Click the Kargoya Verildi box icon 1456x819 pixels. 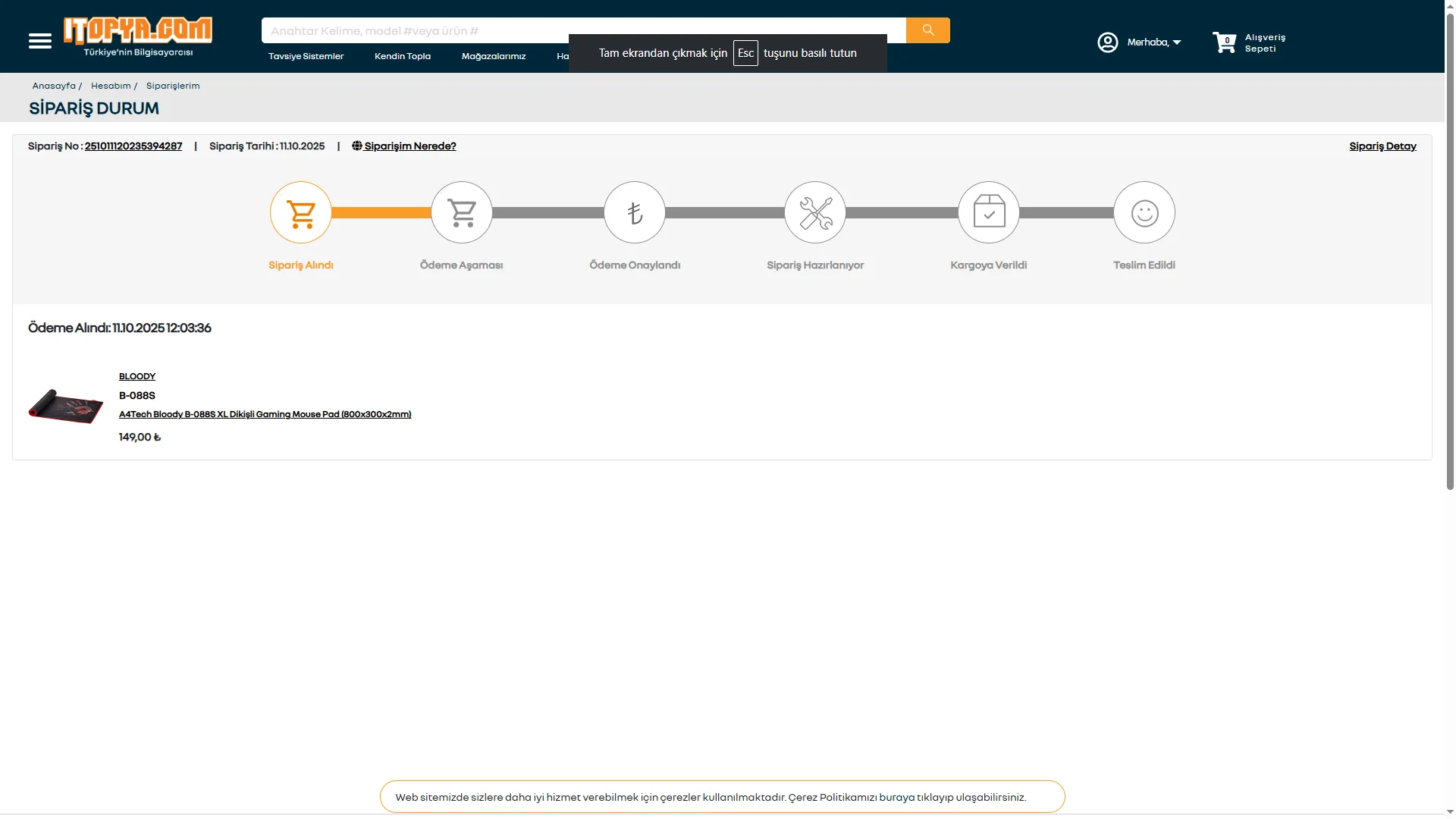[989, 213]
